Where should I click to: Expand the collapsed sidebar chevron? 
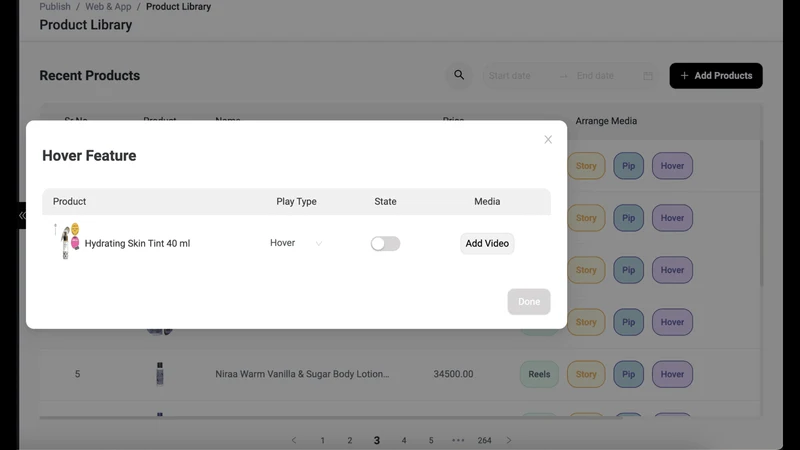22,215
